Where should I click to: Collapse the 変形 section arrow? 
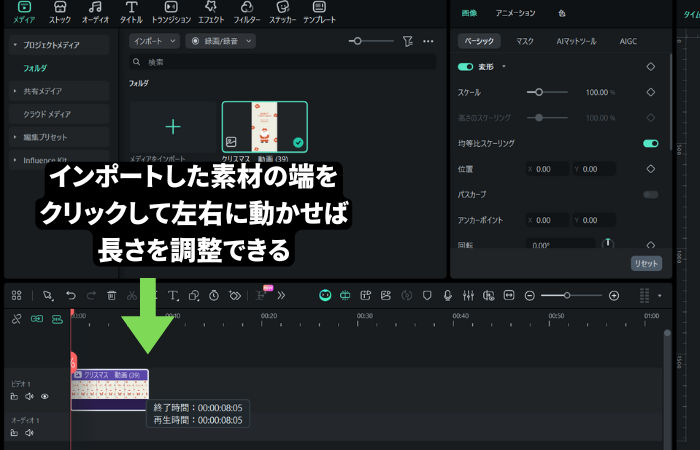click(x=504, y=67)
